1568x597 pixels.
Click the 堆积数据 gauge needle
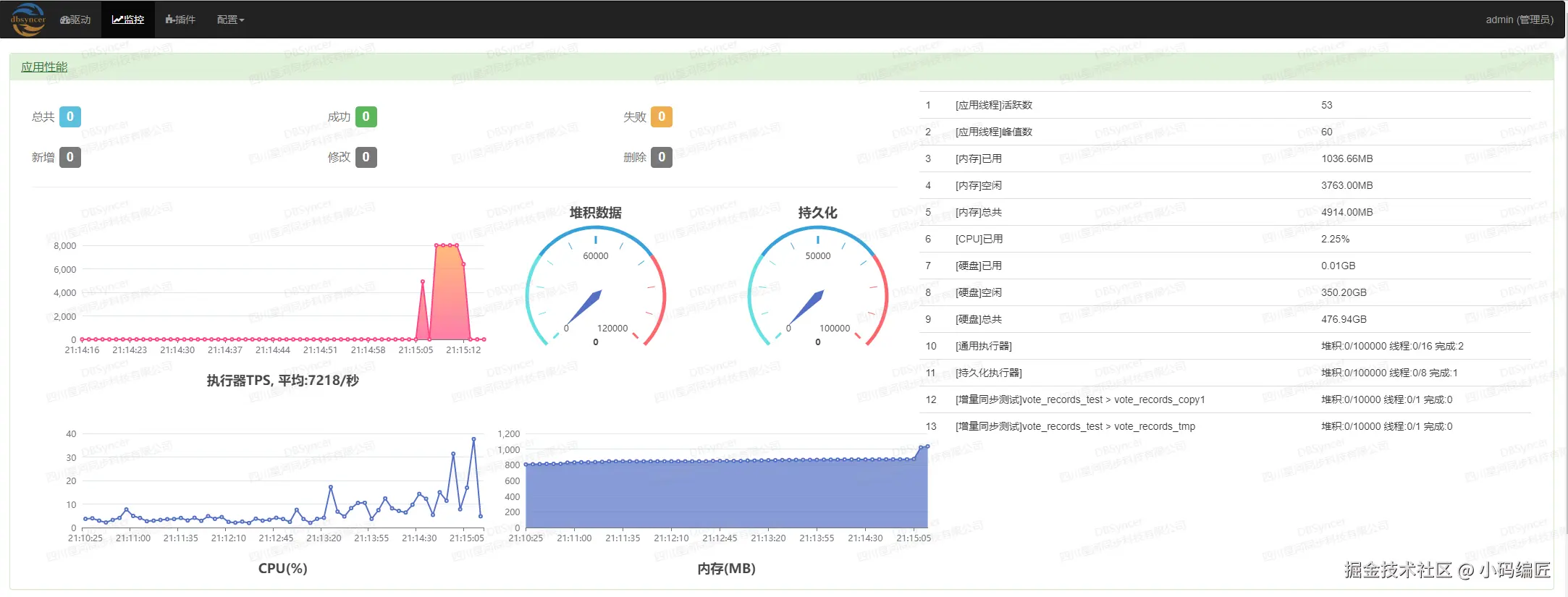click(x=583, y=308)
